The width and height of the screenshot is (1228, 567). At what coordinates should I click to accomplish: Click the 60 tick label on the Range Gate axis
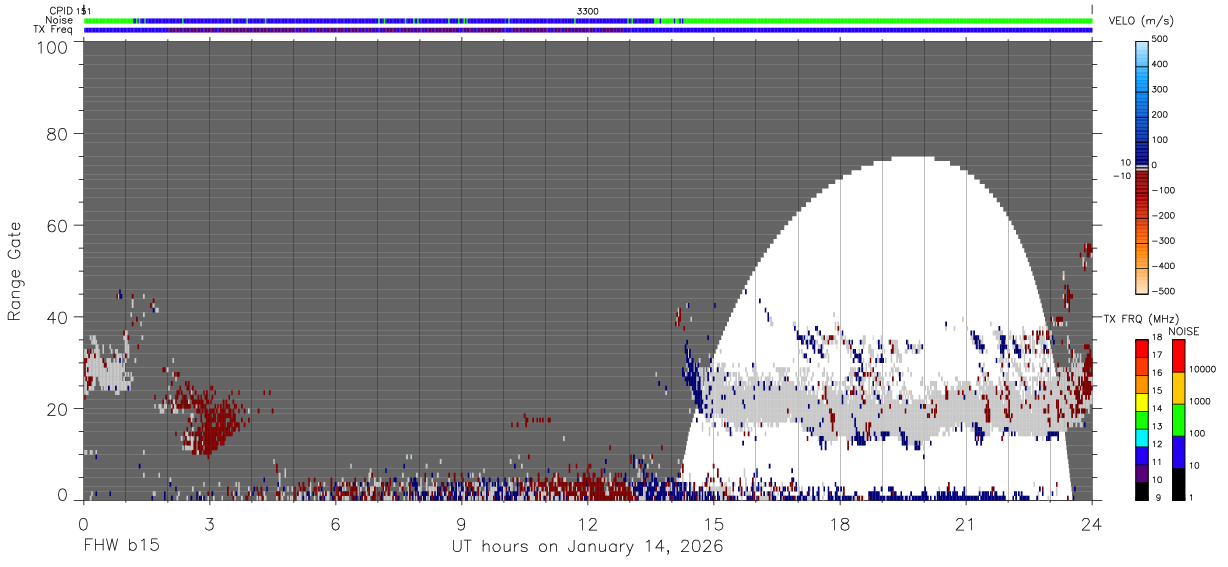click(x=57, y=226)
